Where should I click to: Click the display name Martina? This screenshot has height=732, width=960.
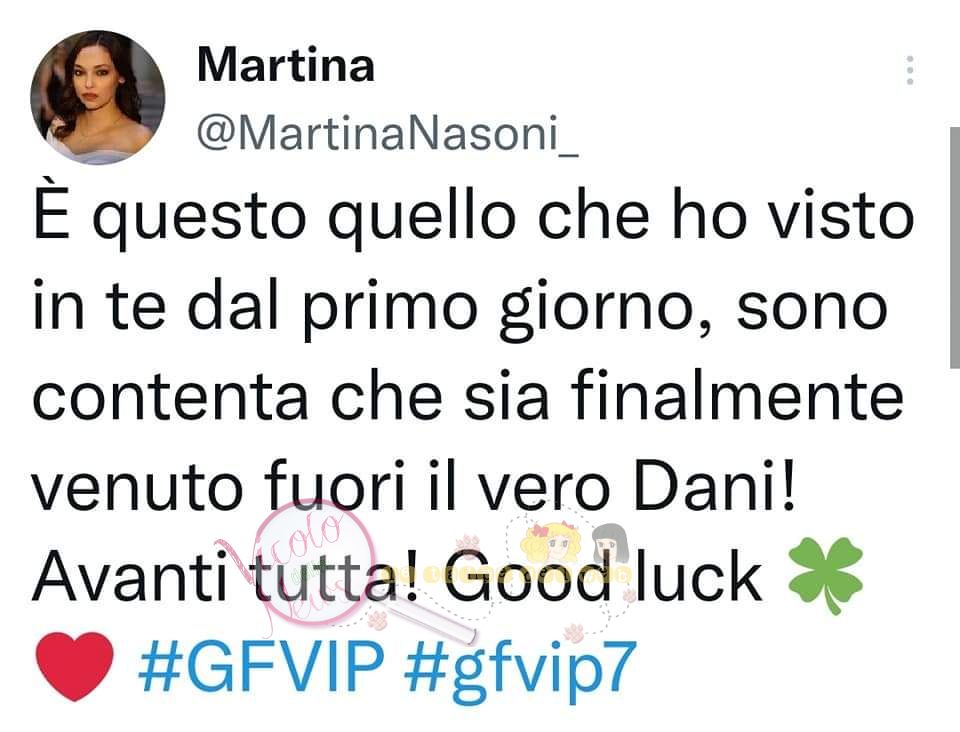coord(286,65)
